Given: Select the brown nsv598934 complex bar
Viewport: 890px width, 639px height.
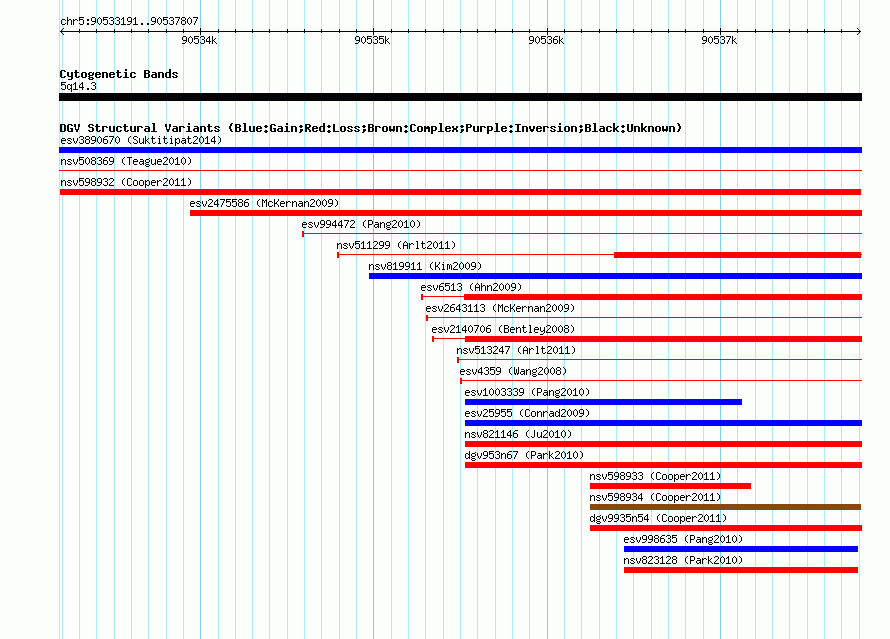Looking at the screenshot, I should (x=725, y=507).
